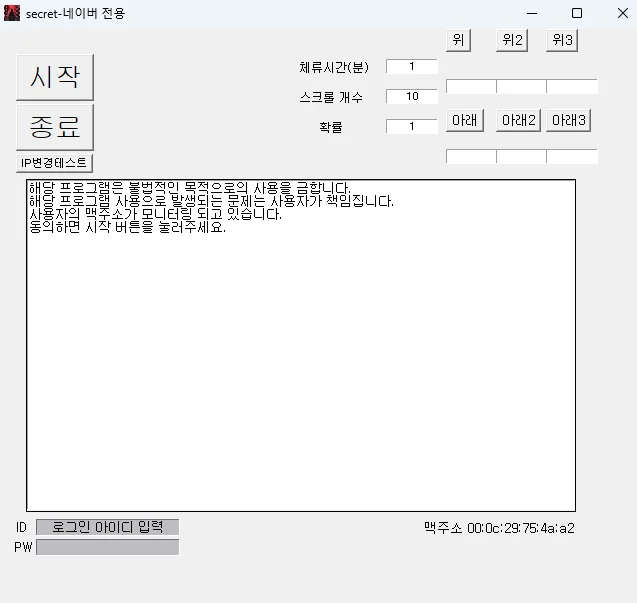Click the 확률 label
The height and width of the screenshot is (603, 637).
pyautogui.click(x=331, y=127)
